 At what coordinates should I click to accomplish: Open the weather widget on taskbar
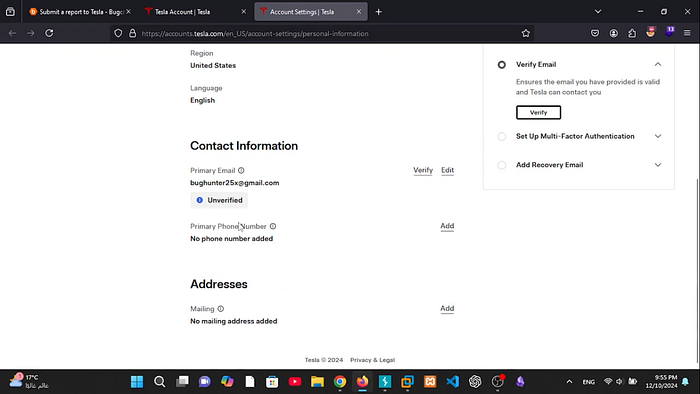[x=29, y=382]
